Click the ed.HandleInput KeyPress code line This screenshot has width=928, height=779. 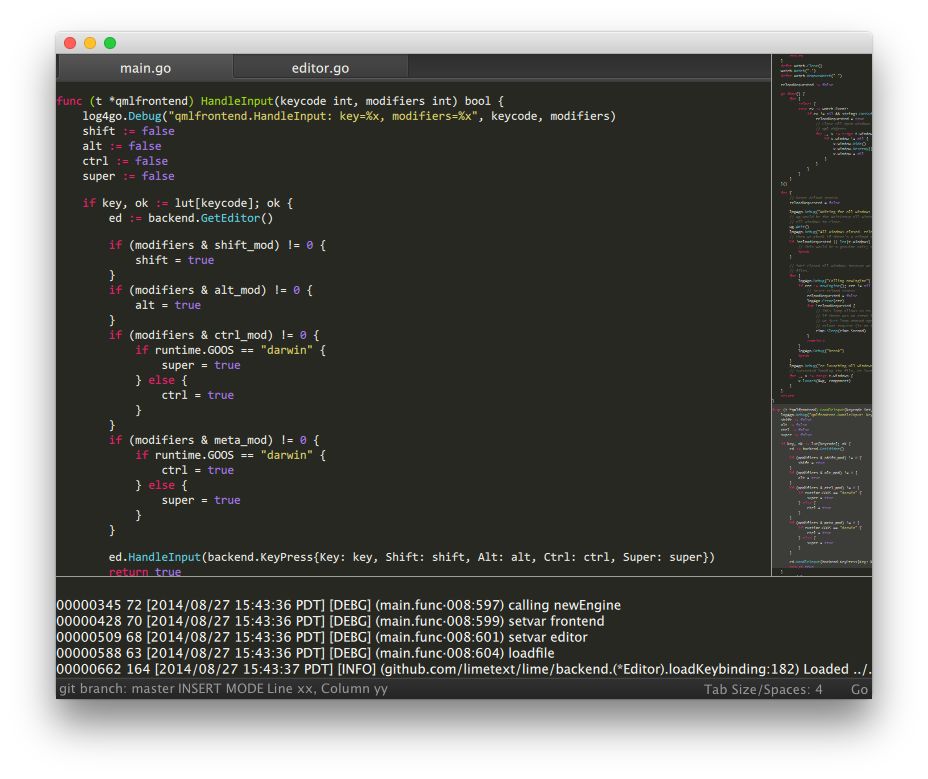tap(412, 557)
